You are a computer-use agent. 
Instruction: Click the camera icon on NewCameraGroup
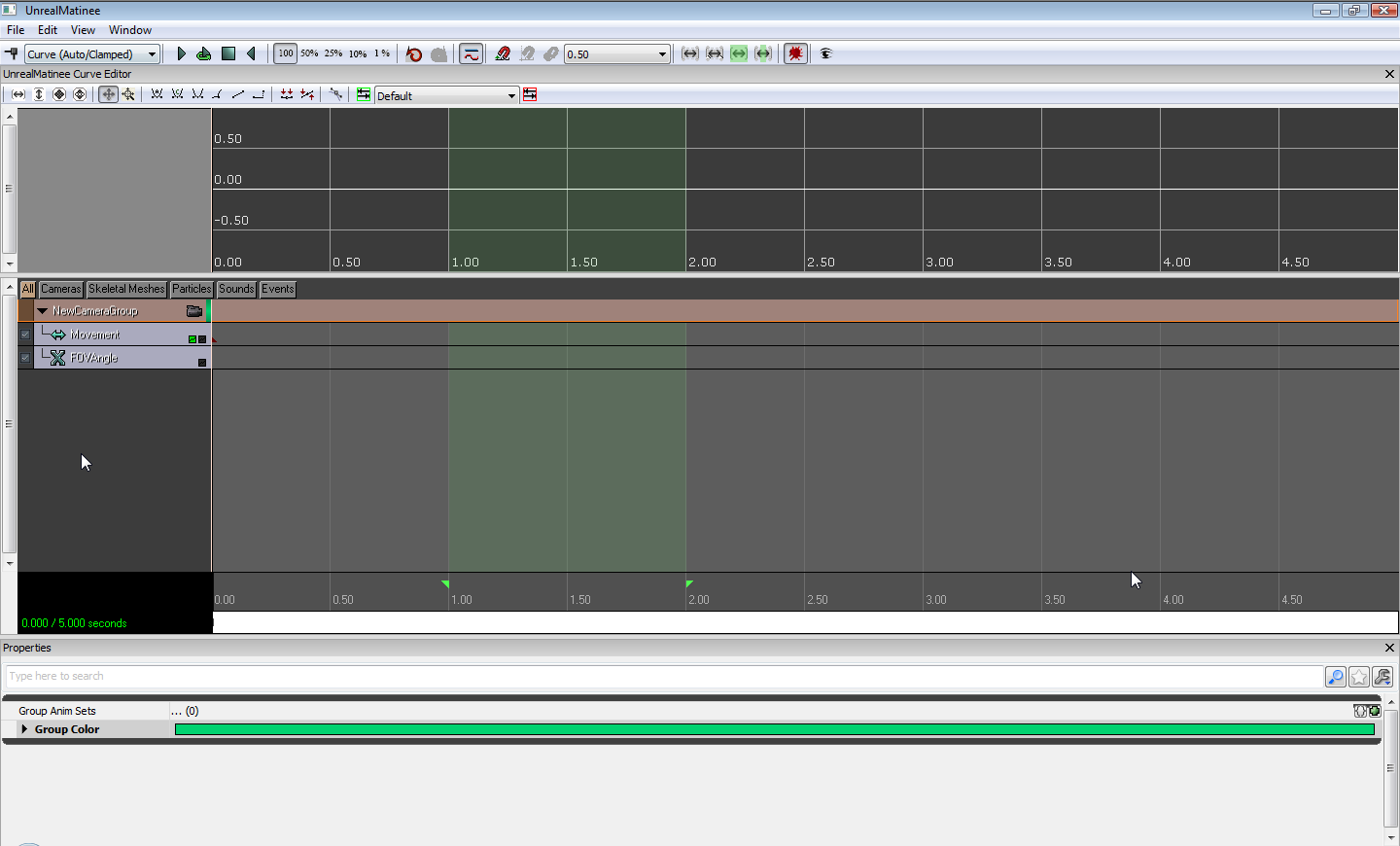coord(194,311)
